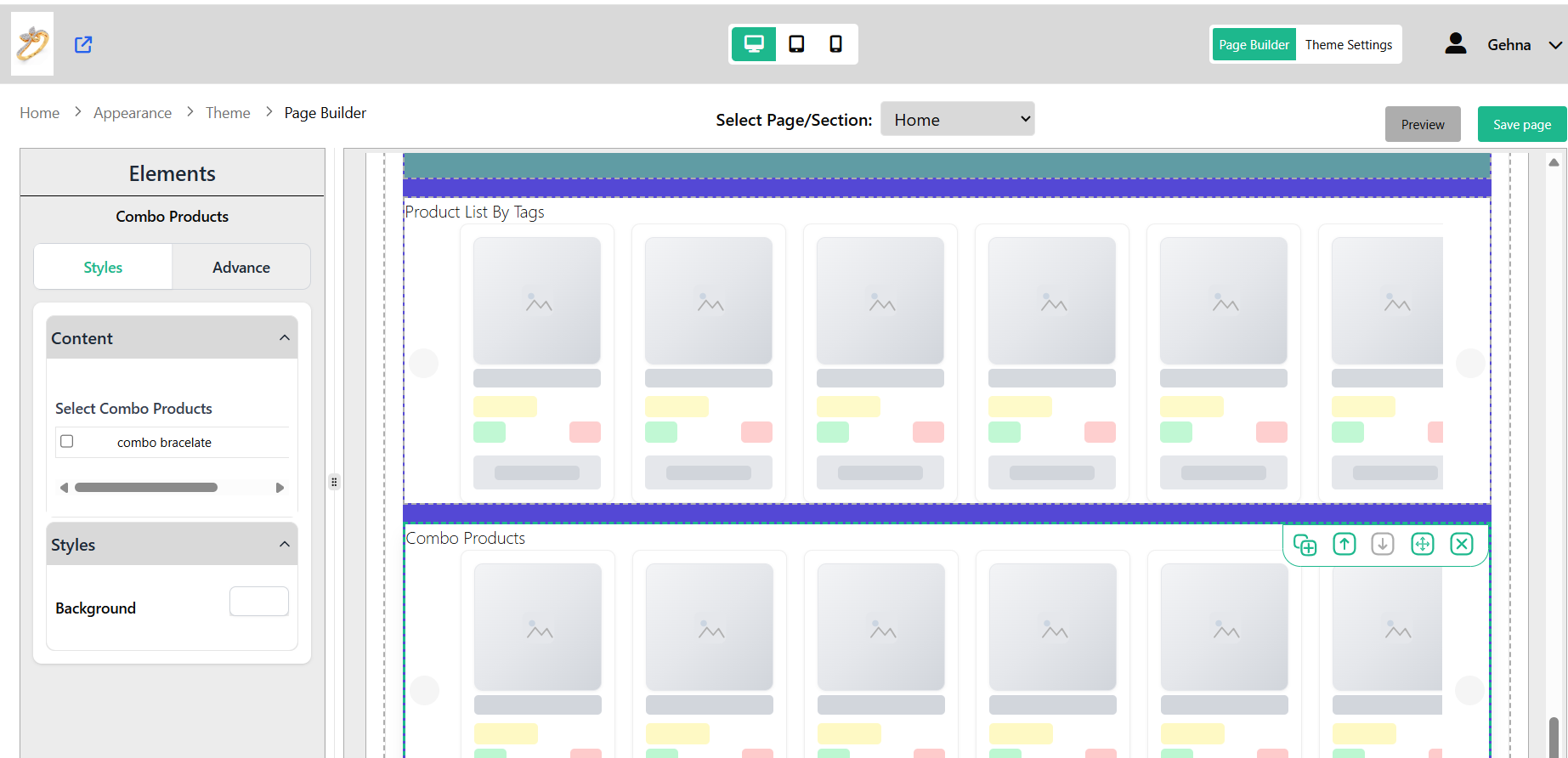Switch to mobile phone preview mode
The image size is (1568, 758).
click(836, 43)
